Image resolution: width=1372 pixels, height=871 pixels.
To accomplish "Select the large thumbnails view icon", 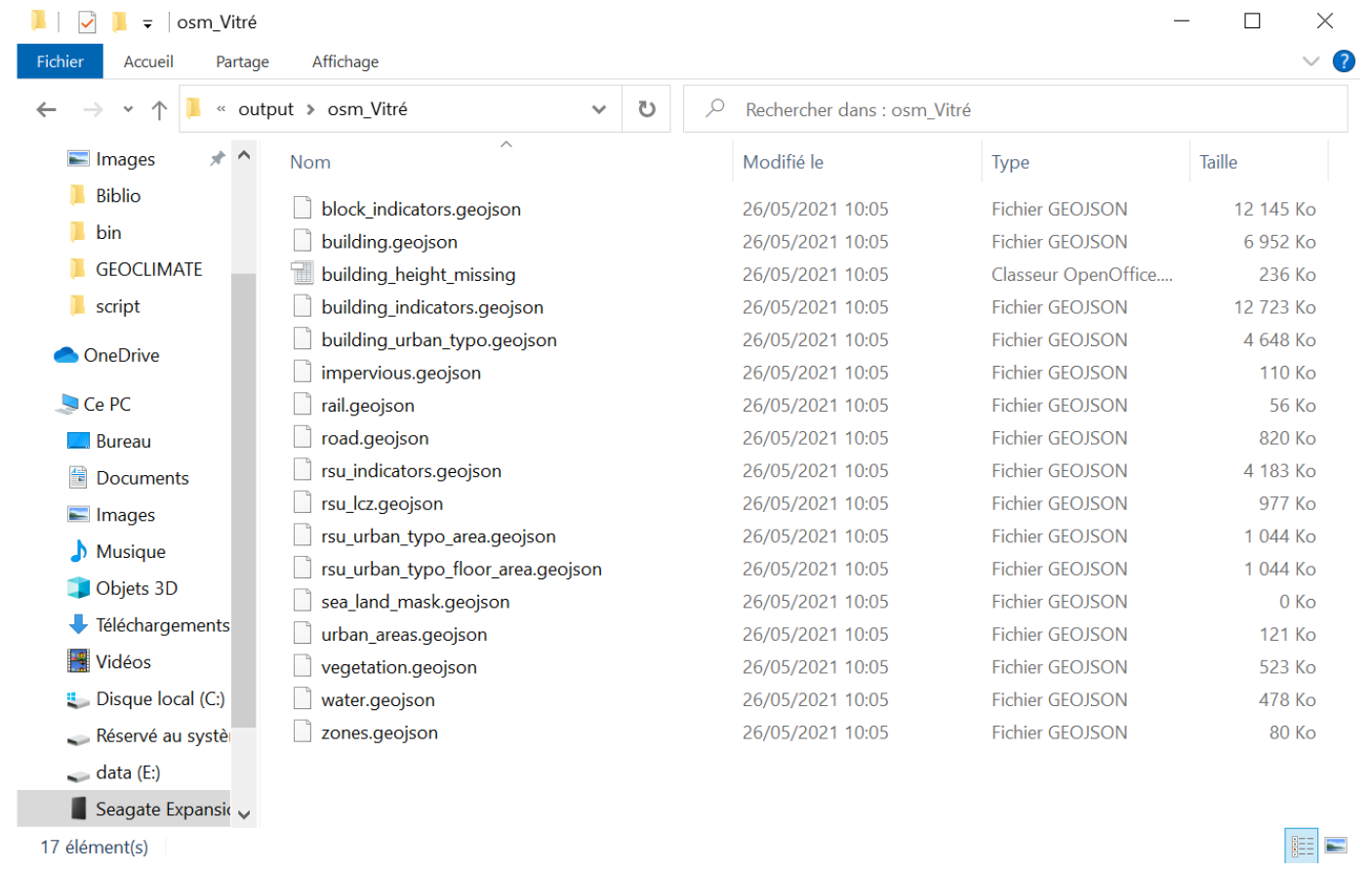I will pyautogui.click(x=1335, y=846).
